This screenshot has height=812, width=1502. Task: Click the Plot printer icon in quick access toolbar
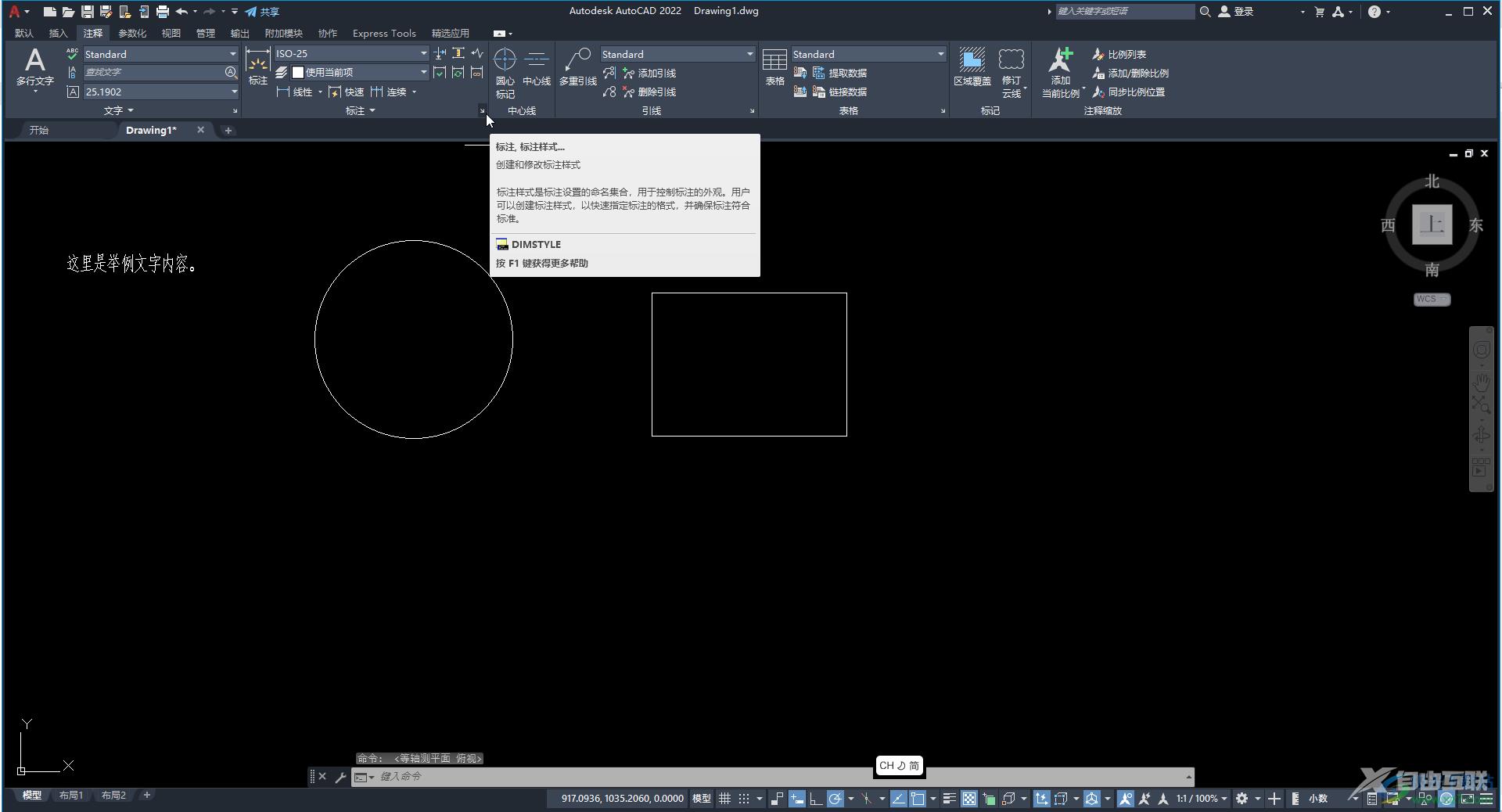click(162, 12)
